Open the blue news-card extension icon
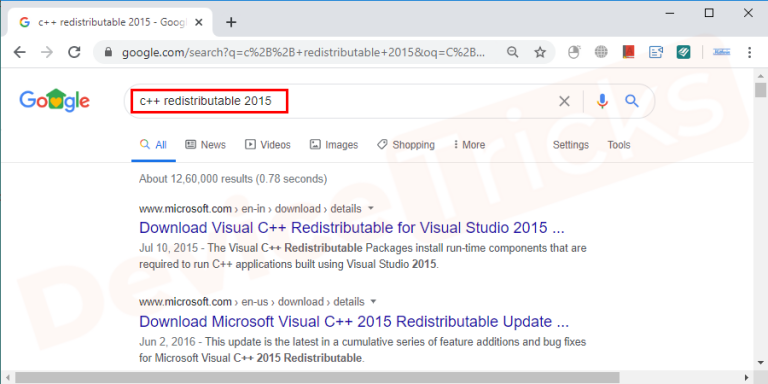Viewport: 768px width, 384px height. [656, 52]
